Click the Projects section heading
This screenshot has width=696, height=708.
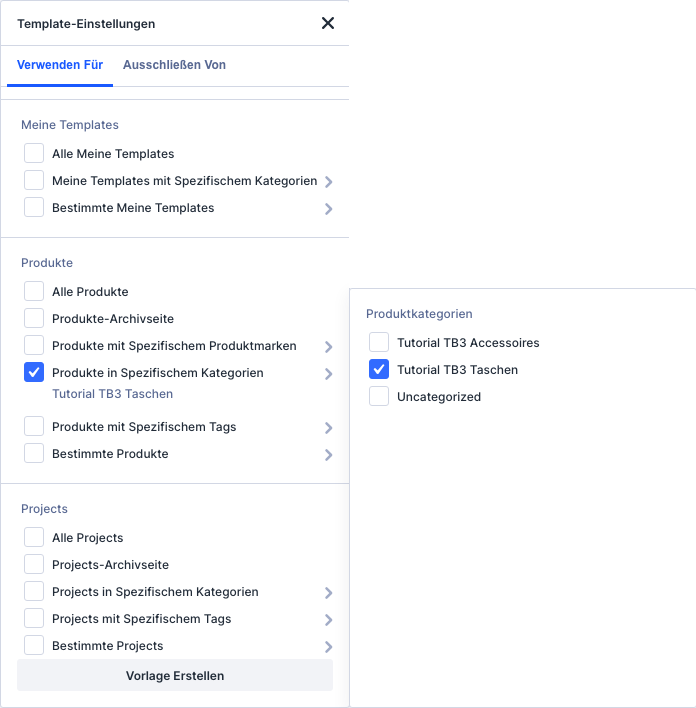(44, 509)
